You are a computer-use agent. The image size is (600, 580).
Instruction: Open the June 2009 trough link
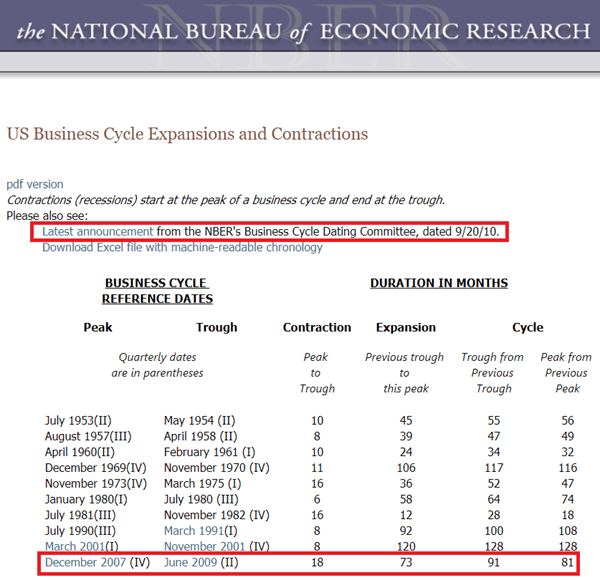point(190,562)
